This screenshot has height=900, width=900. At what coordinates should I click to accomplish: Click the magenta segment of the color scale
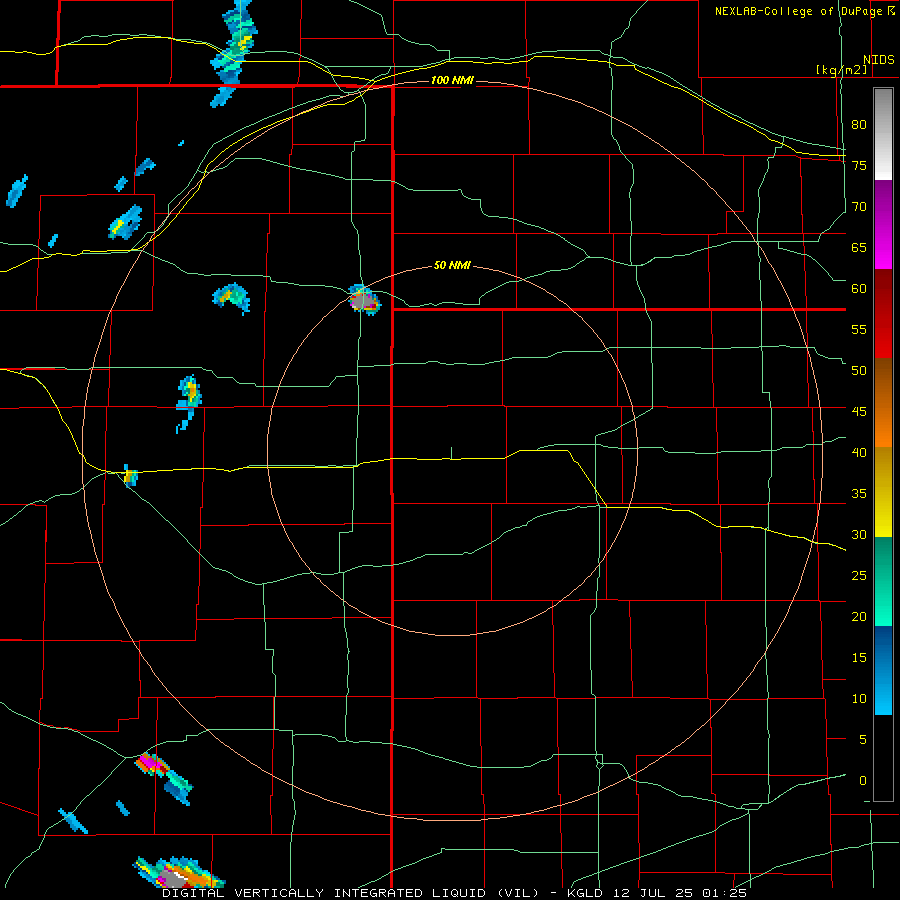(x=883, y=224)
